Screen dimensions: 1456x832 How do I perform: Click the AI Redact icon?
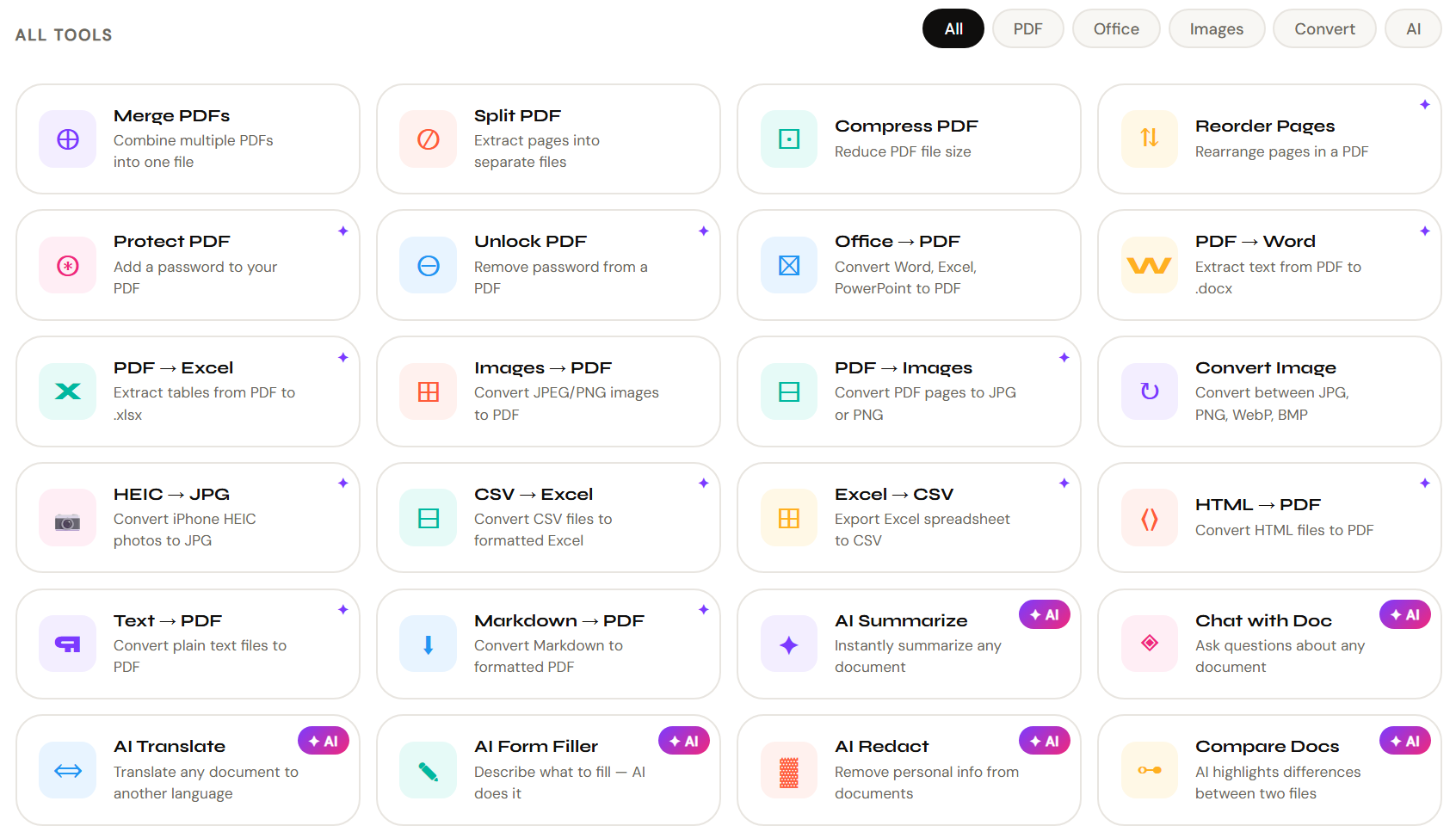(x=789, y=770)
